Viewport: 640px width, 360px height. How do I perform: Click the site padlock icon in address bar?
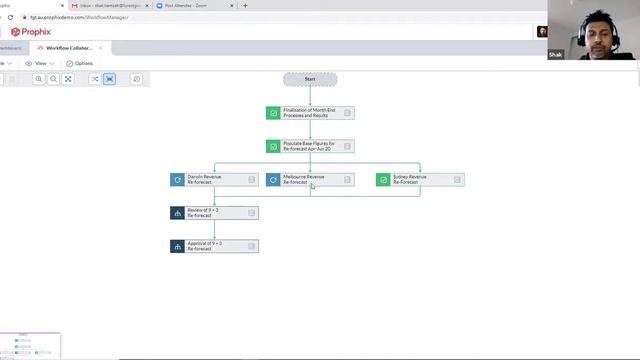point(24,18)
